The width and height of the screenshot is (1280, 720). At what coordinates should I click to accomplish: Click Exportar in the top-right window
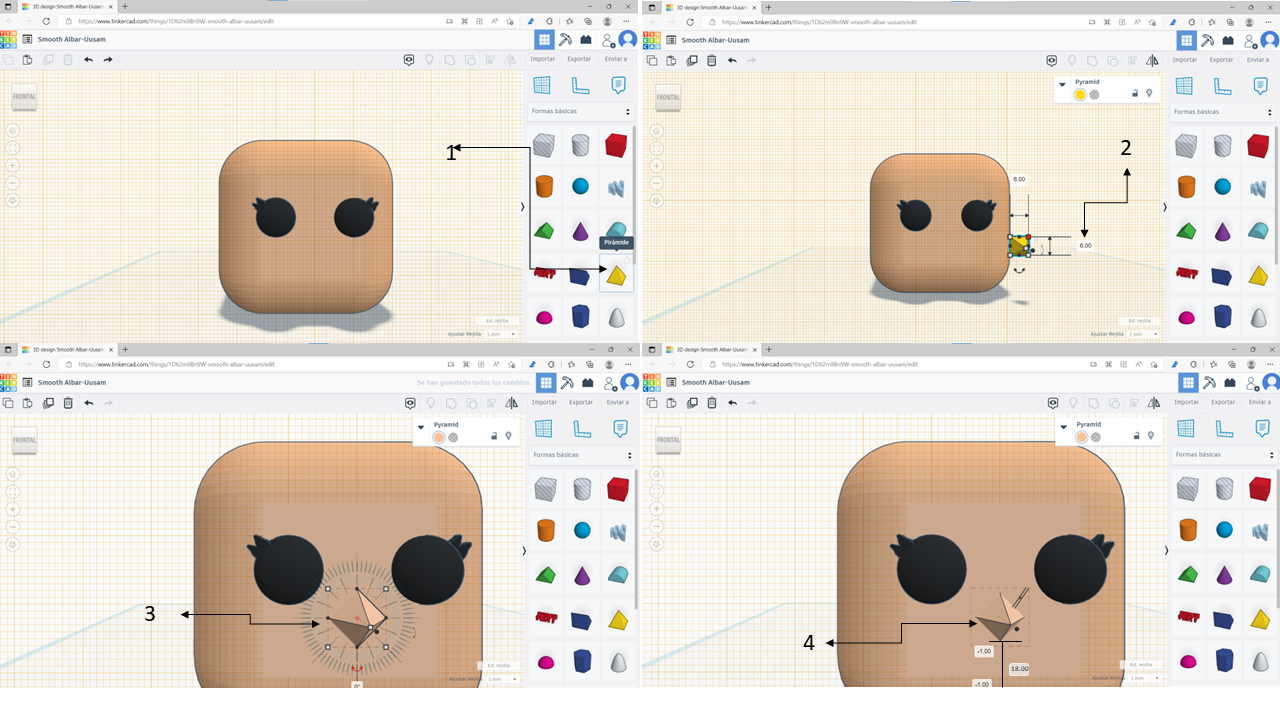coord(1222,59)
